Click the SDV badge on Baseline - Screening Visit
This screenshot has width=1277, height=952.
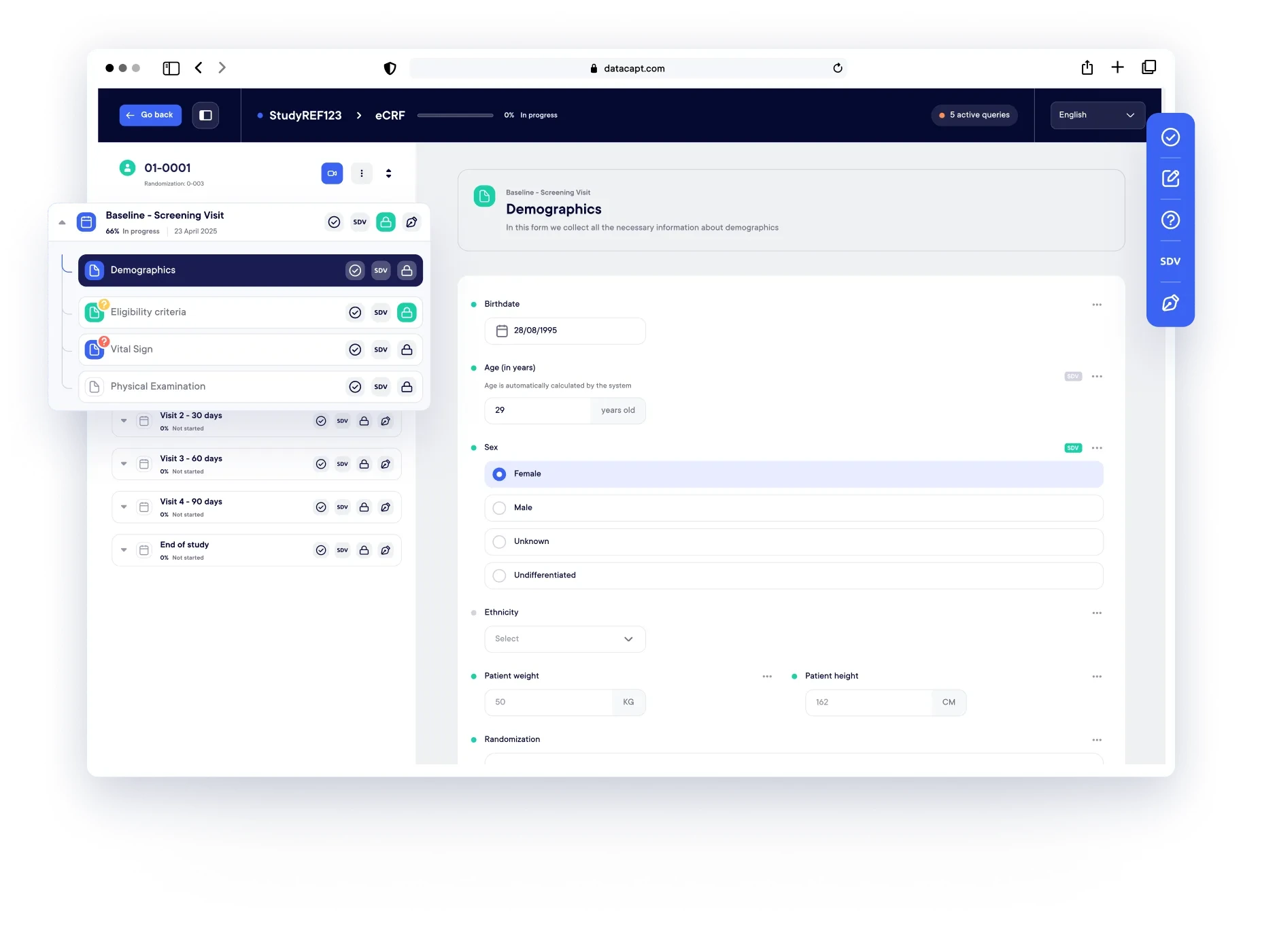point(360,222)
